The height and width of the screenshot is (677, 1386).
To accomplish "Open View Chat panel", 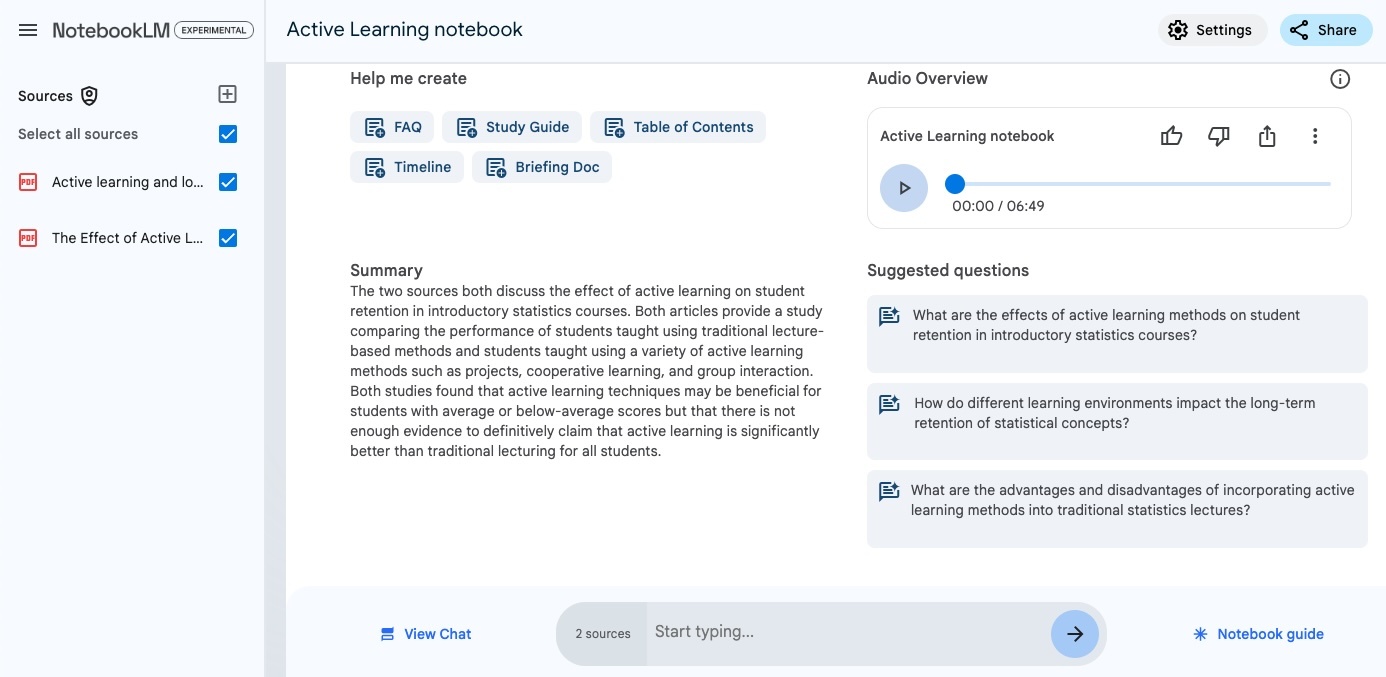I will [426, 634].
